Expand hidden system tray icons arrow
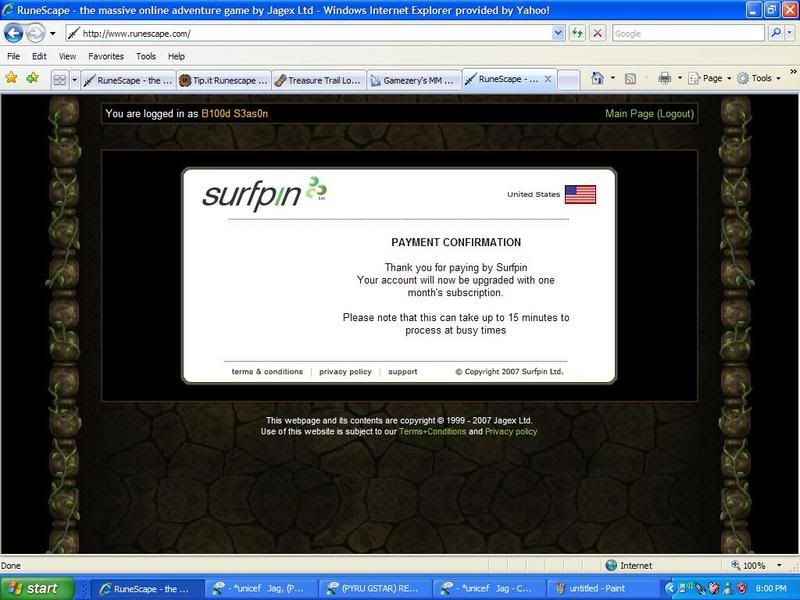800x600 pixels. (x=670, y=589)
